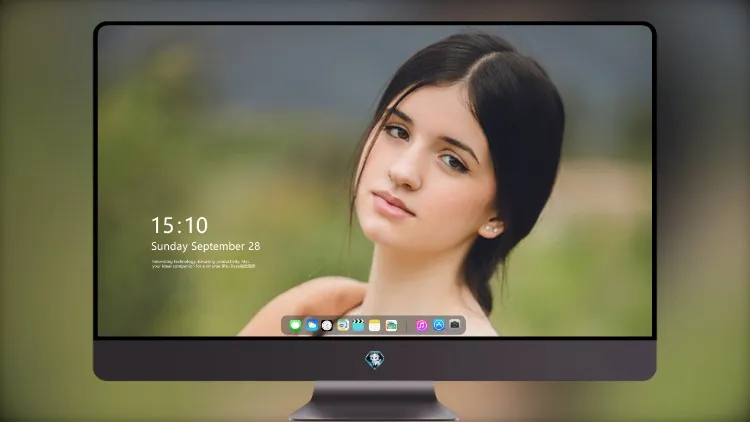Open the green Messages app in dock
This screenshot has height=422, width=750.
click(295, 325)
